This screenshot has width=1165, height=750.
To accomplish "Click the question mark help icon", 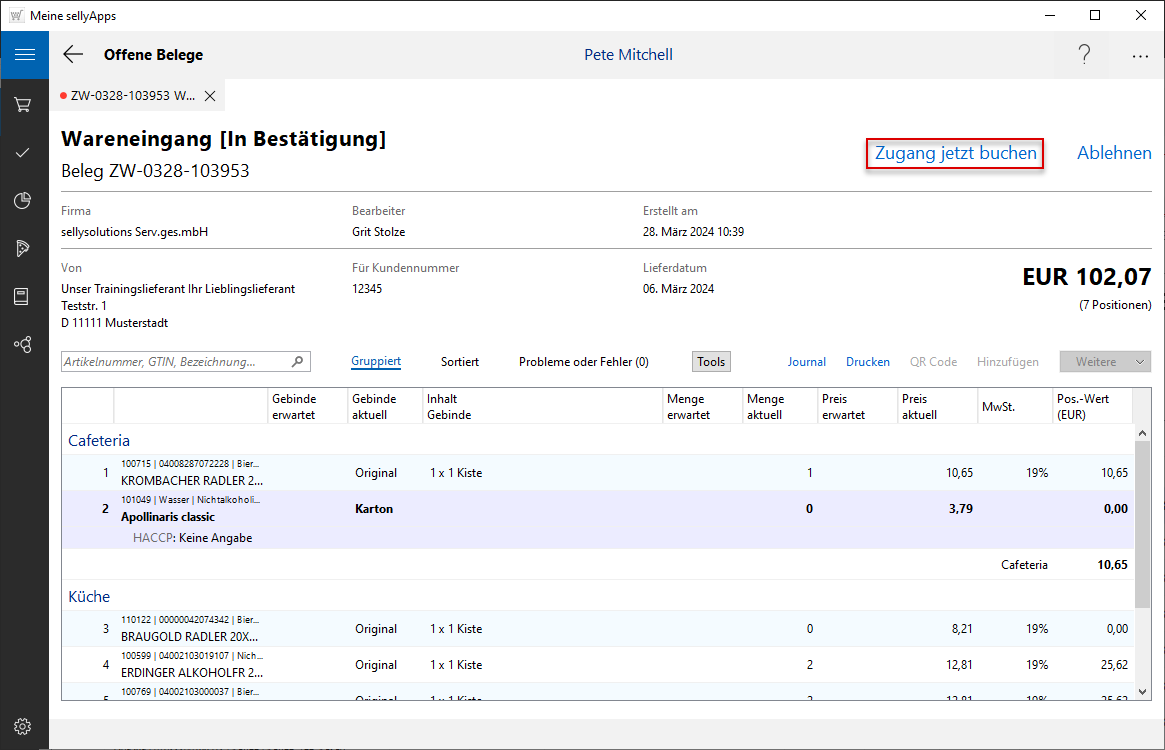I will (x=1084, y=55).
